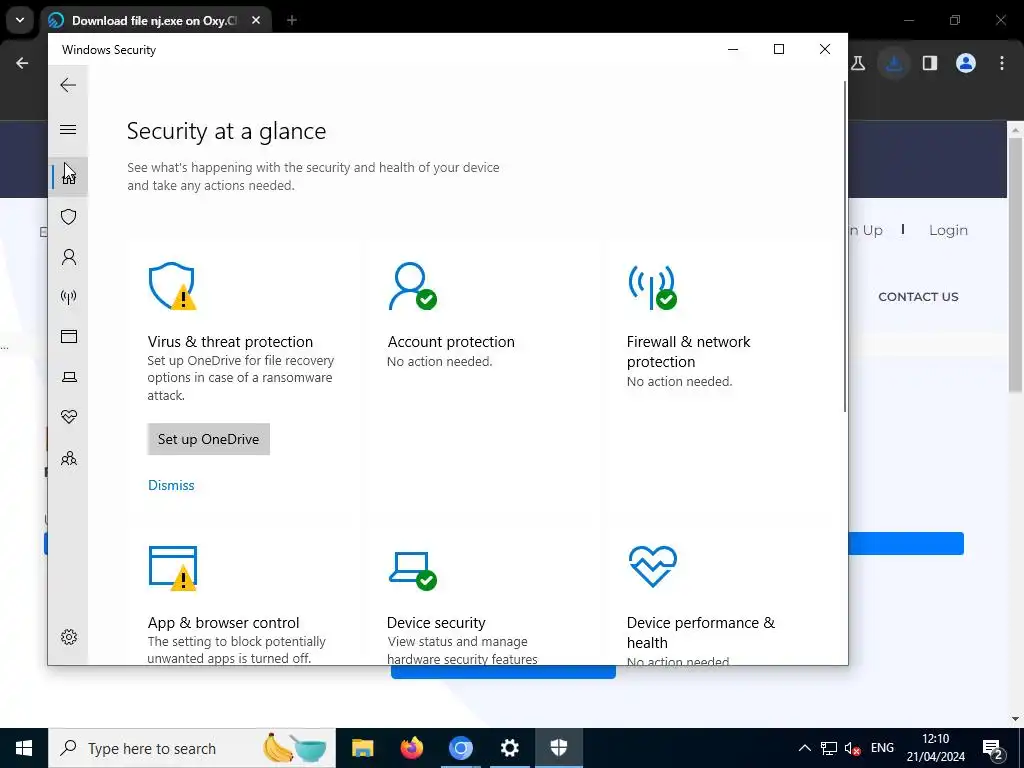Click the Set up OneDrive button
The width and height of the screenshot is (1024, 768).
coord(208,440)
